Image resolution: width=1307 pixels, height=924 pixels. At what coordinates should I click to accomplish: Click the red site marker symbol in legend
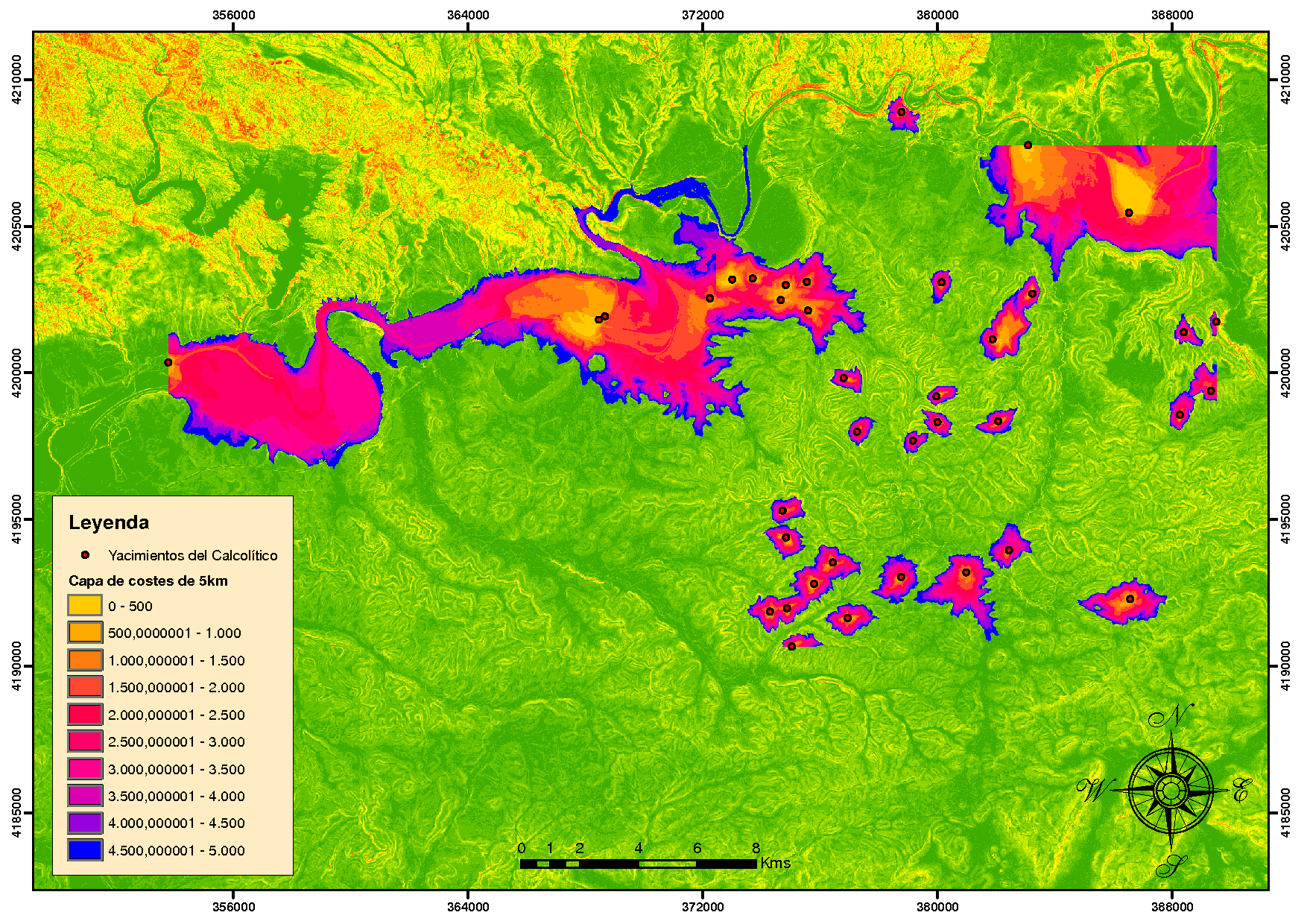tap(85, 555)
